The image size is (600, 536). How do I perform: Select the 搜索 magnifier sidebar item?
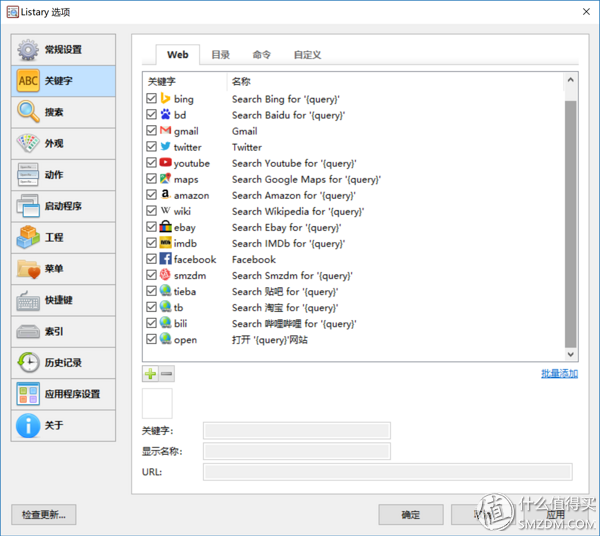click(x=63, y=112)
